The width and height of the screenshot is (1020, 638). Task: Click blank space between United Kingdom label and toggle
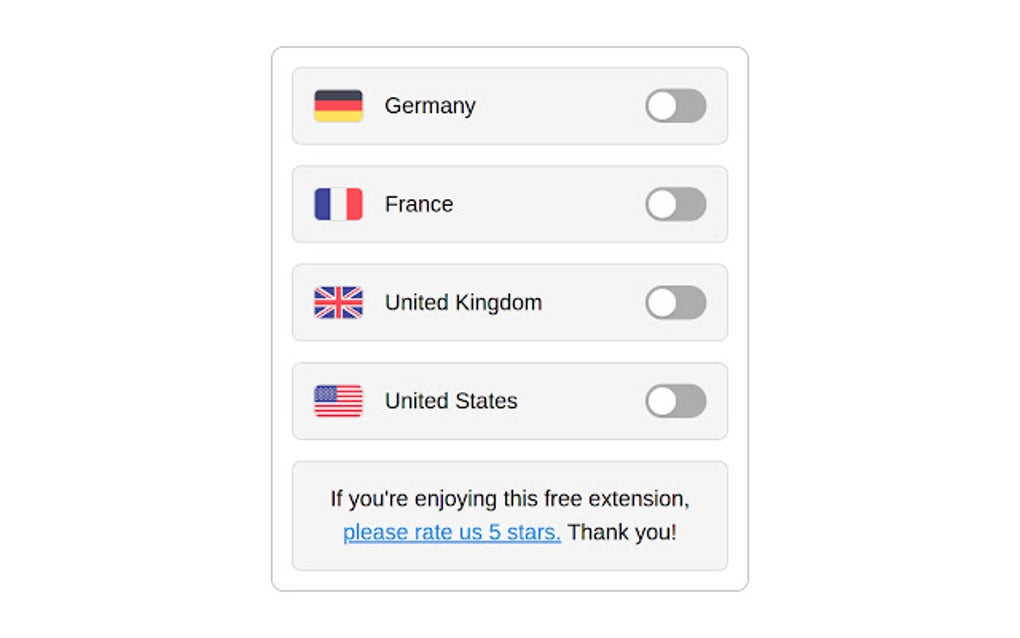pos(594,302)
